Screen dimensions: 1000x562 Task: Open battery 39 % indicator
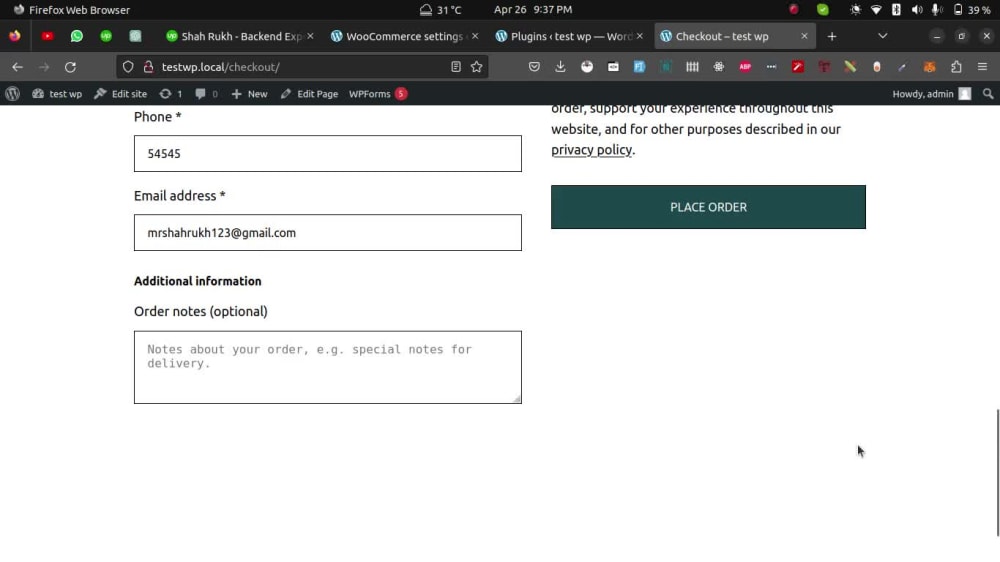(x=971, y=10)
